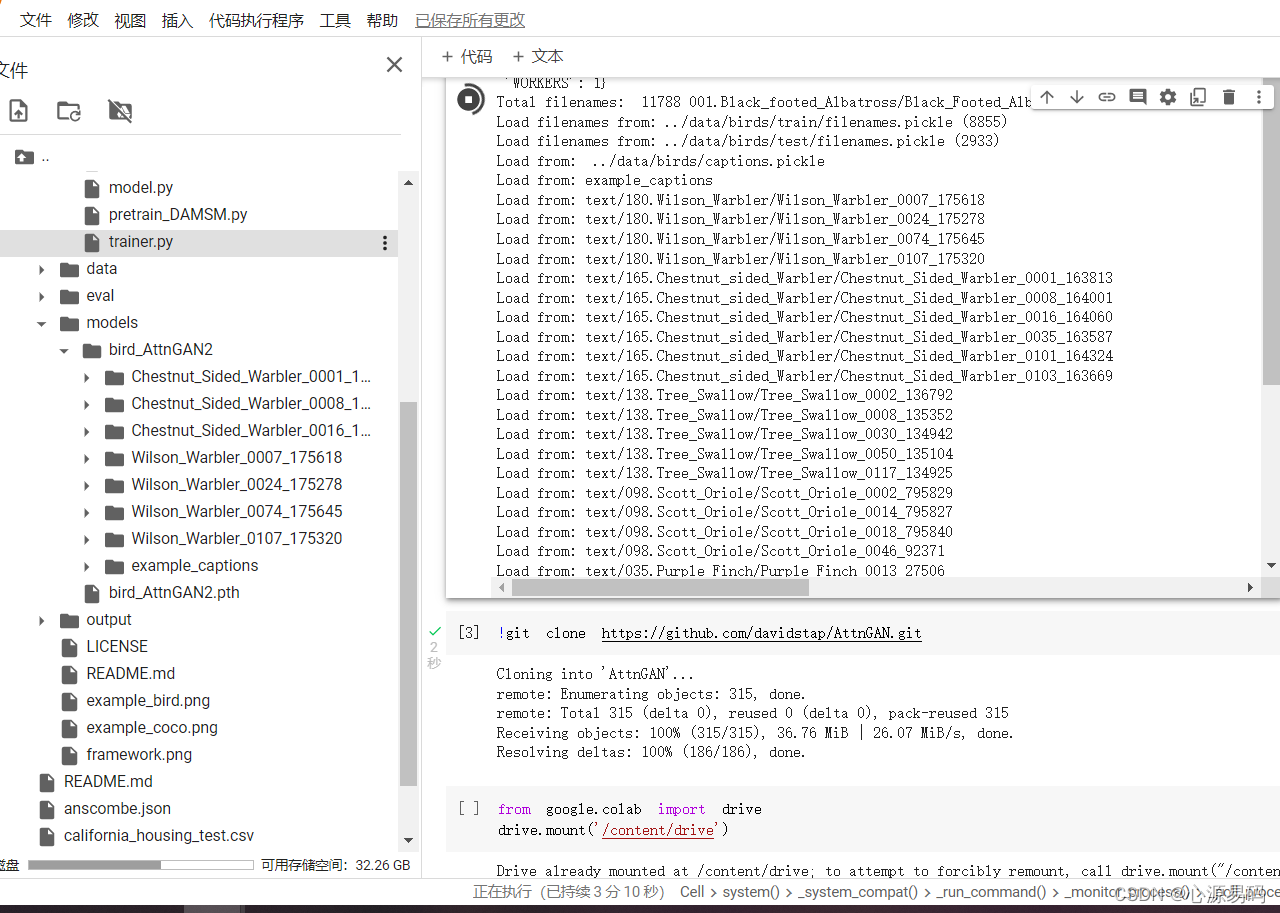Click the output horizontal scrollbar thumb

pyautogui.click(x=652, y=588)
